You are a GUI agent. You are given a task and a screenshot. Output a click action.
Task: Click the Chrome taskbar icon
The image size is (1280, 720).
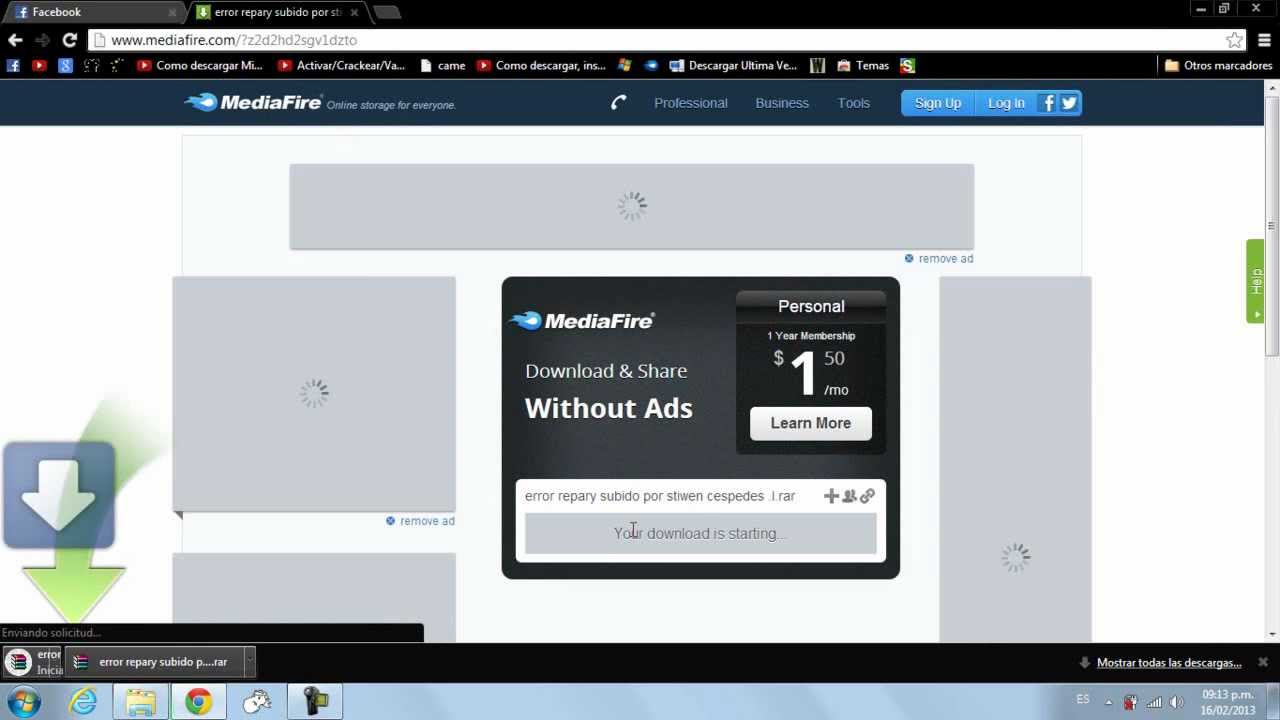[199, 702]
